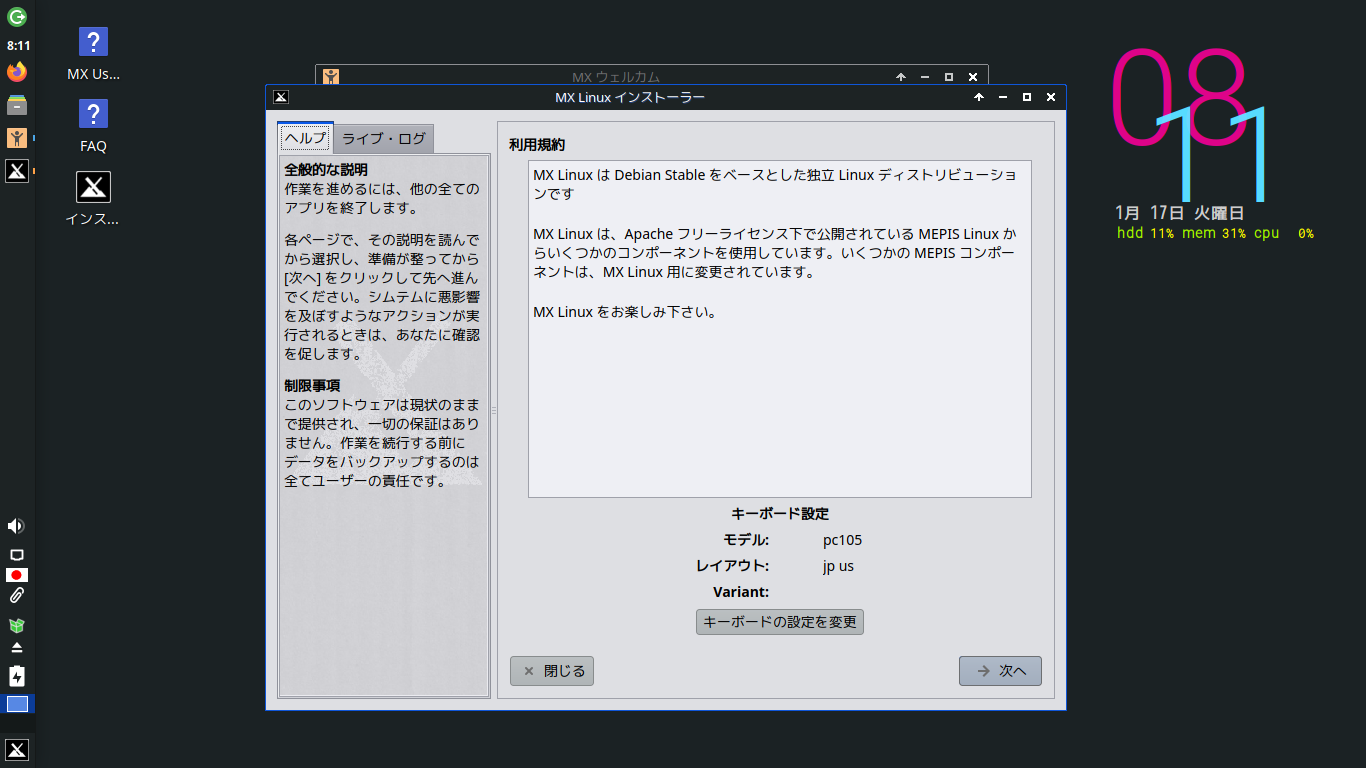
Task: Click the conky date 1月 17日 火曜日
Action: point(1178,213)
